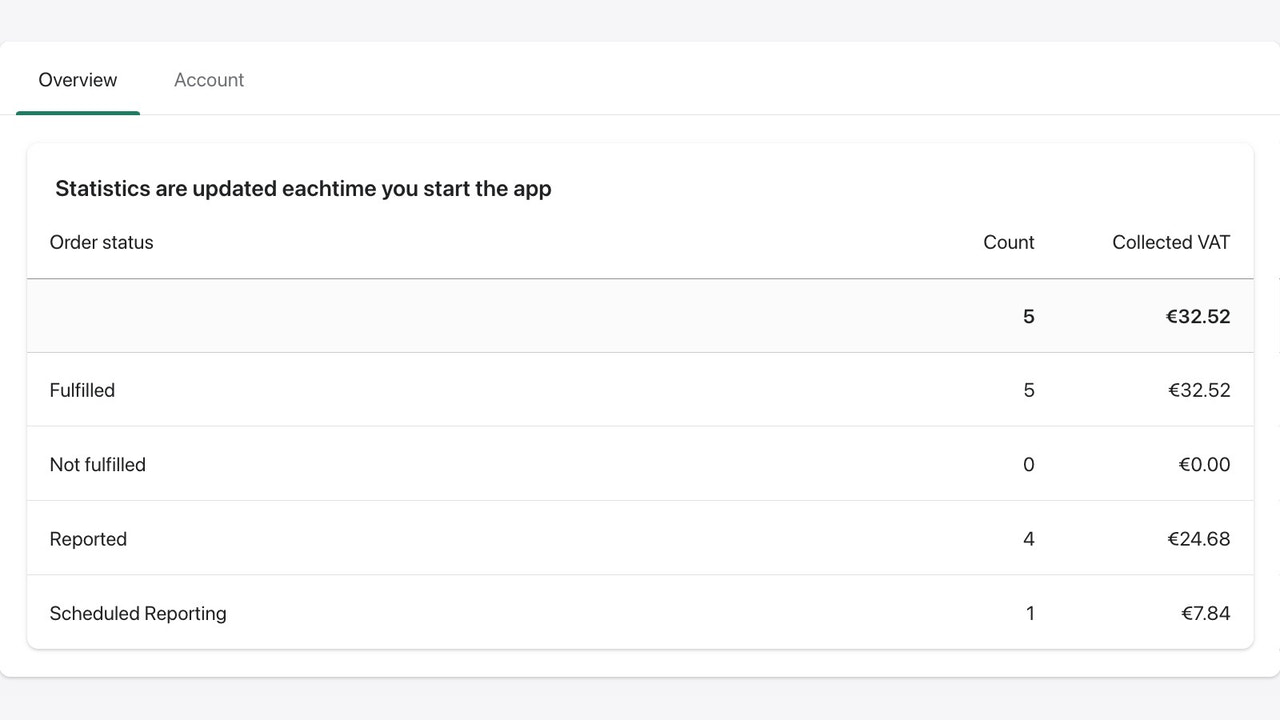Click the Collected VAT column header

(1171, 242)
